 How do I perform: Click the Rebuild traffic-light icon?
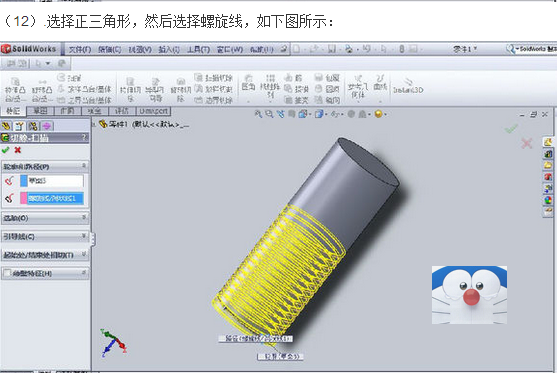(x=402, y=49)
